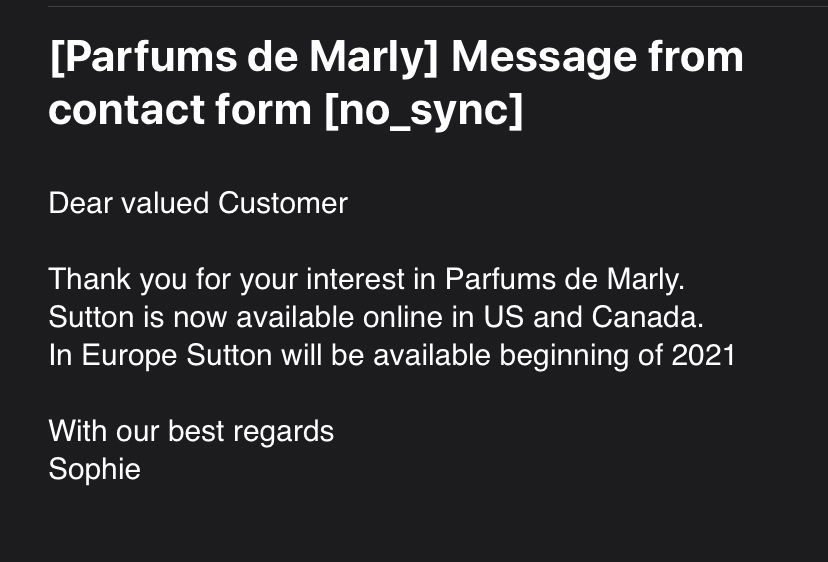
Task: Click "Marly." at end of thank-you sentence
Action: pyautogui.click(x=645, y=279)
